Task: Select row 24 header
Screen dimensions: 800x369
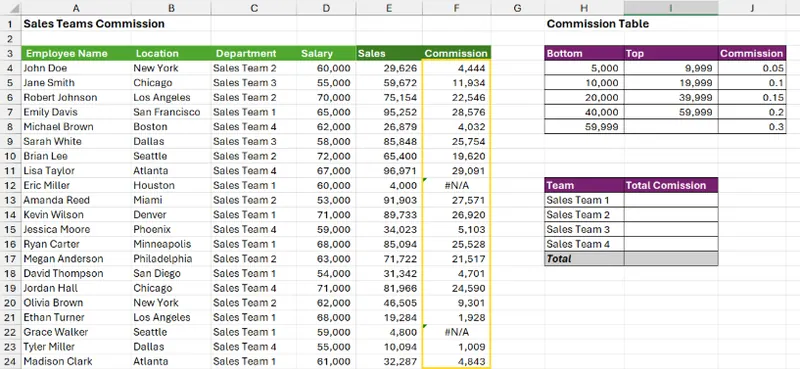Action: tap(10, 361)
